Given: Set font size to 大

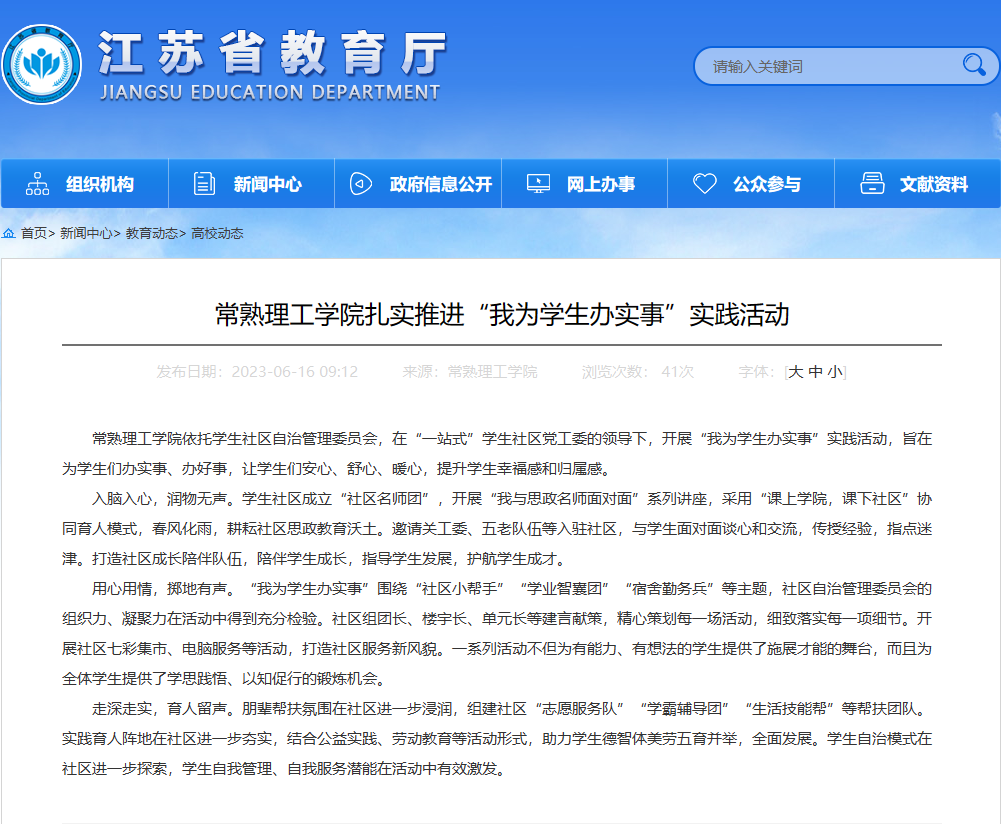Looking at the screenshot, I should pyautogui.click(x=795, y=372).
